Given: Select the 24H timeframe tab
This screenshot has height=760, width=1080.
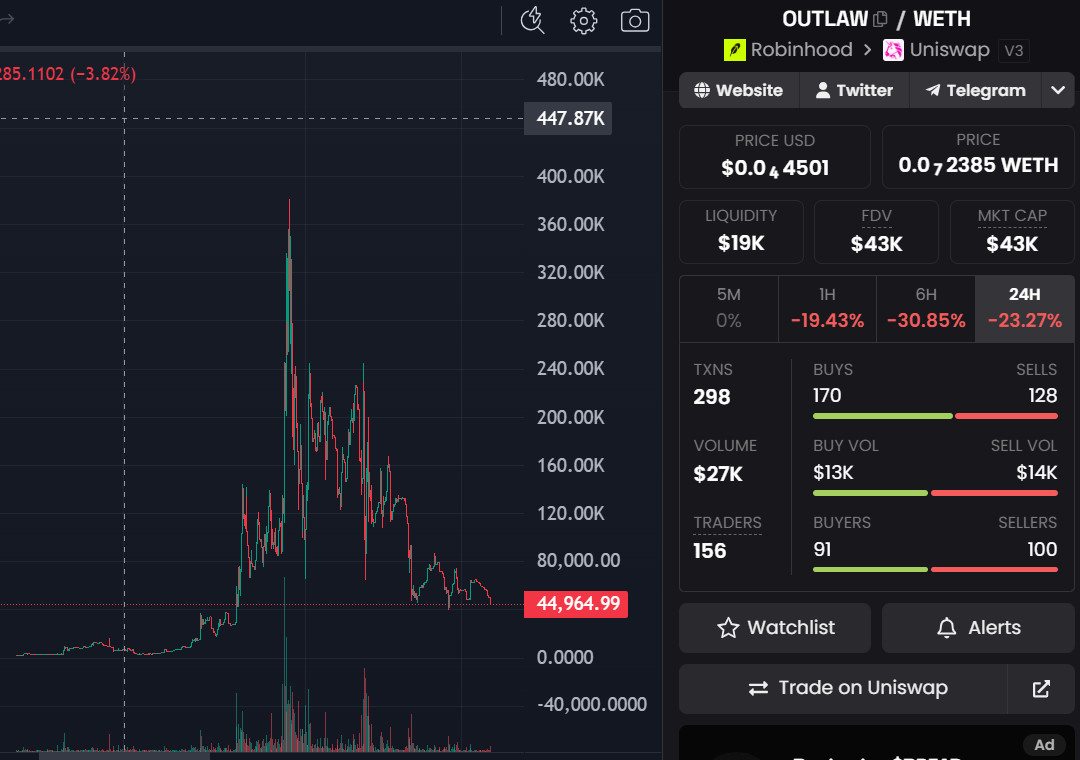Looking at the screenshot, I should pos(1024,308).
